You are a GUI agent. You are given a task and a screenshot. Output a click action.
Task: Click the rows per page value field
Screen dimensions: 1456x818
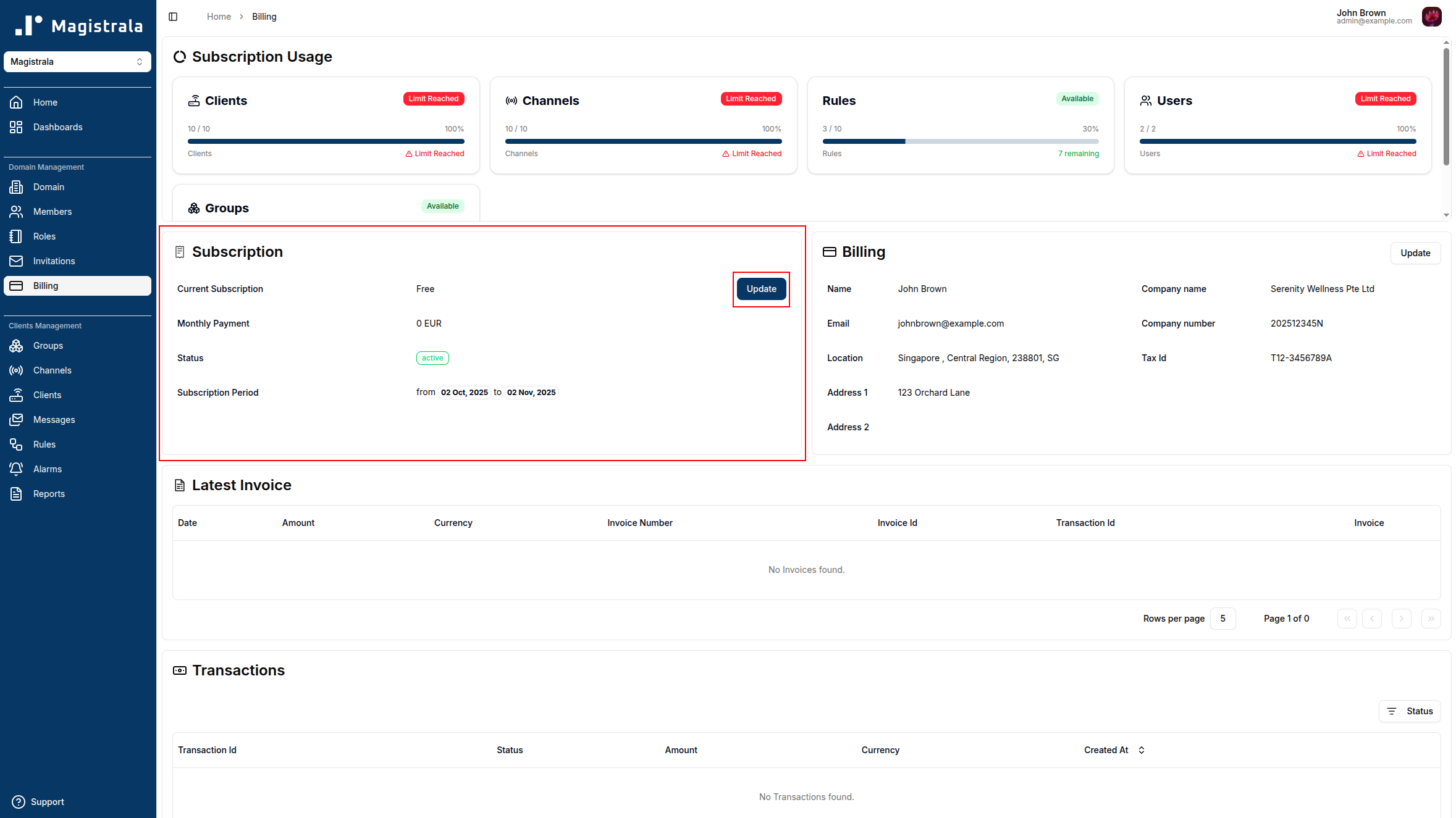pos(1222,618)
